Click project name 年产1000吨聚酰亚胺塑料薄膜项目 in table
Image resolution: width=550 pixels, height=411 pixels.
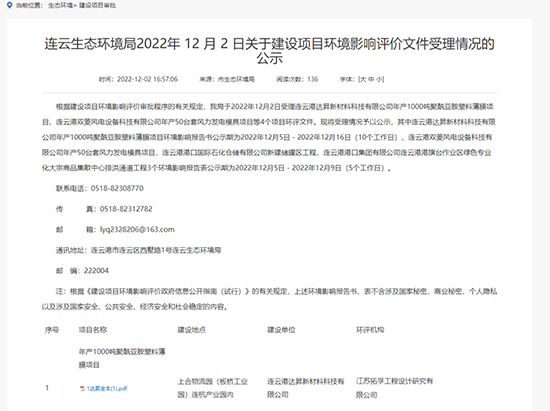(x=122, y=358)
